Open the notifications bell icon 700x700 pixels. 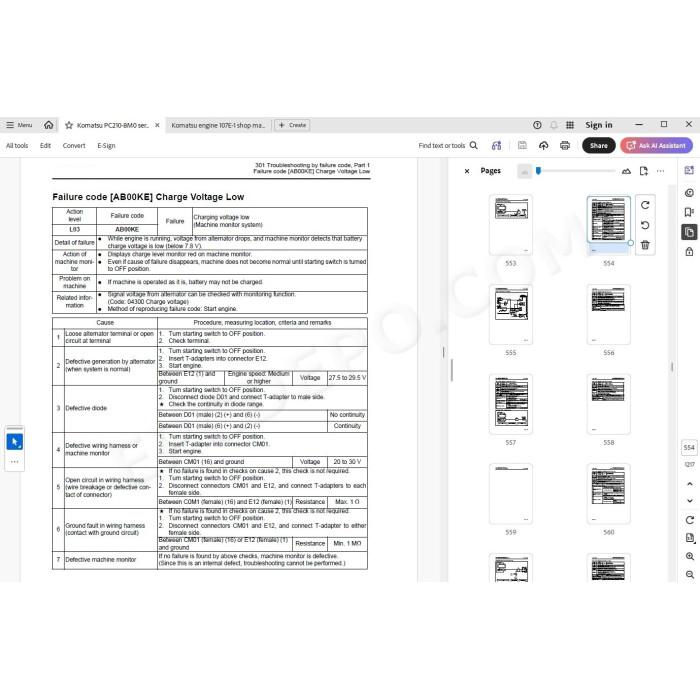[x=554, y=125]
